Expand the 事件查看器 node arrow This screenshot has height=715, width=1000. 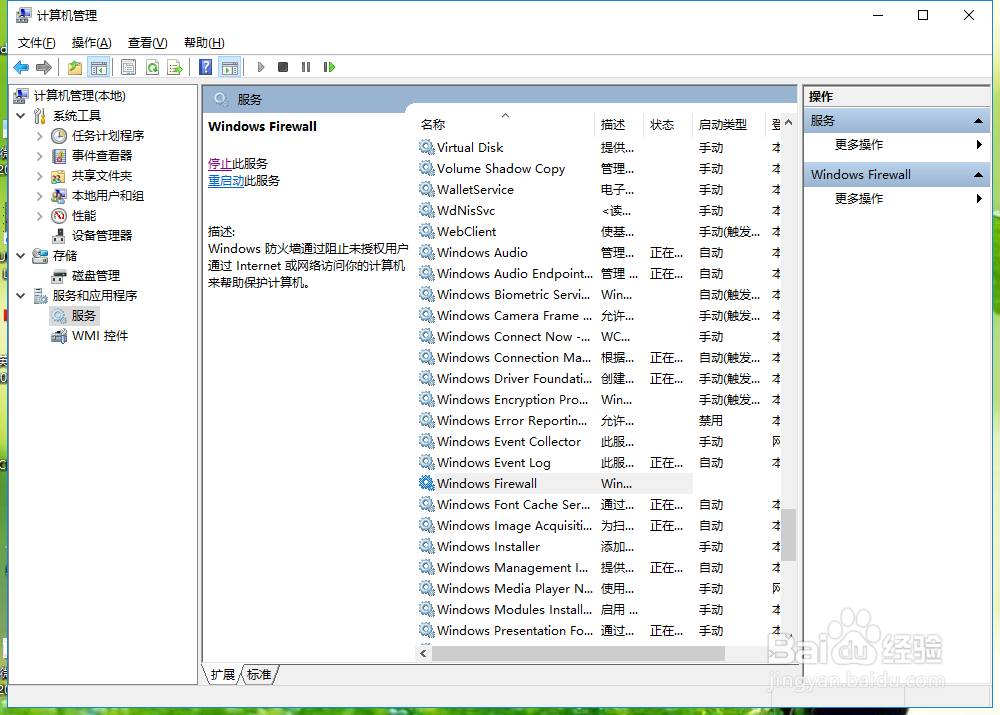40,156
